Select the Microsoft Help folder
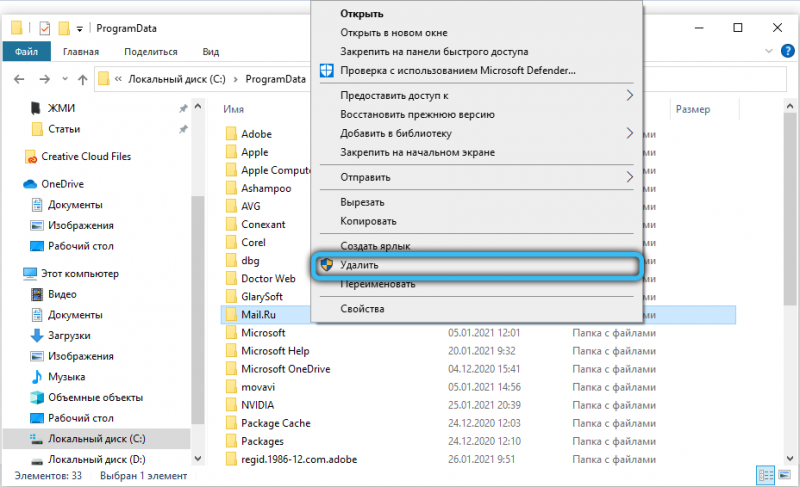 pyautogui.click(x=275, y=351)
